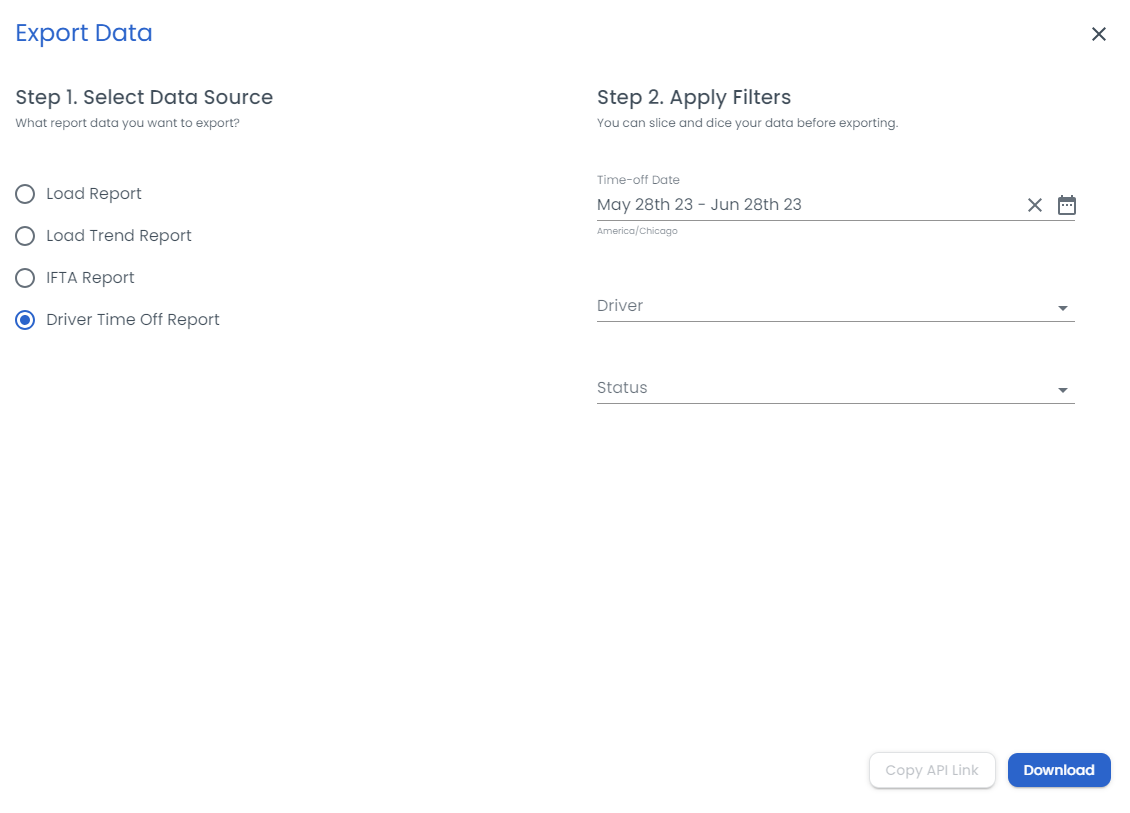1130x813 pixels.
Task: Click the Copy API Link button
Action: click(x=932, y=770)
